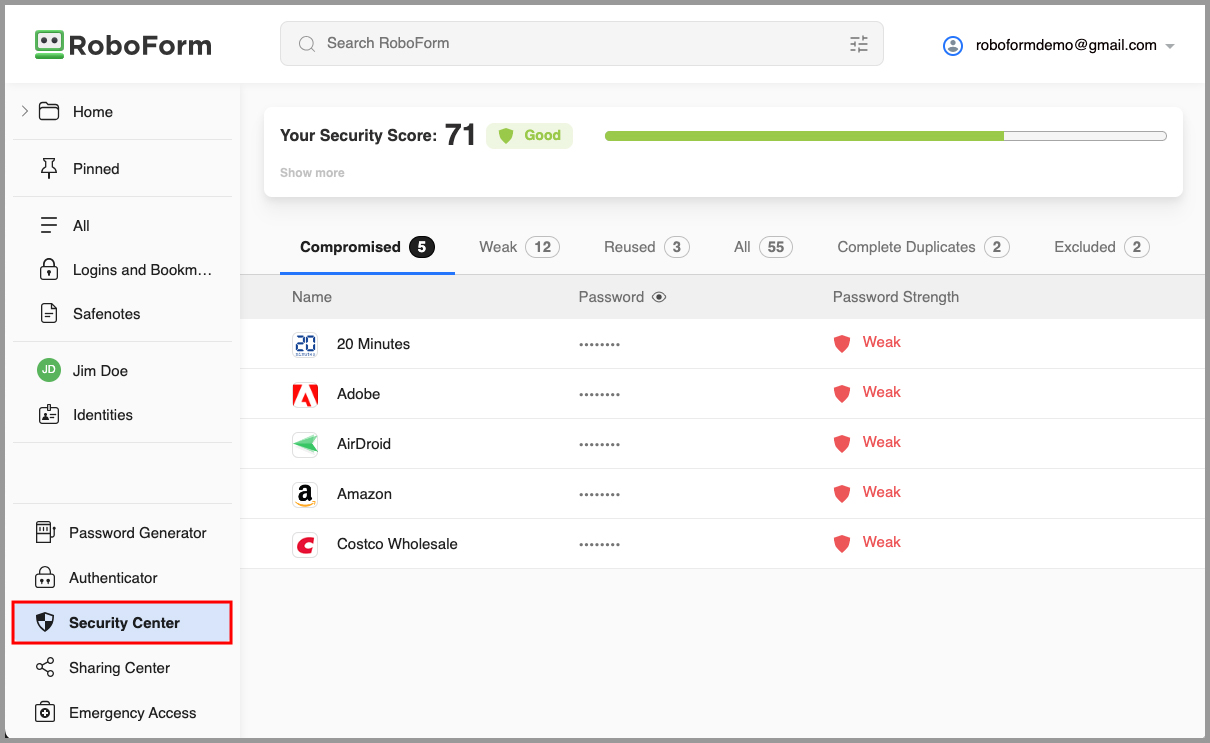The width and height of the screenshot is (1210, 743).
Task: Select the Costco Wholesale entry name
Action: 397,544
